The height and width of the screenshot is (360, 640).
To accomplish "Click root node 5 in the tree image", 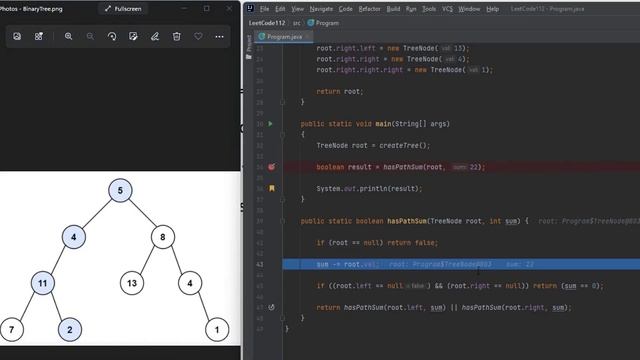I will click(120, 191).
